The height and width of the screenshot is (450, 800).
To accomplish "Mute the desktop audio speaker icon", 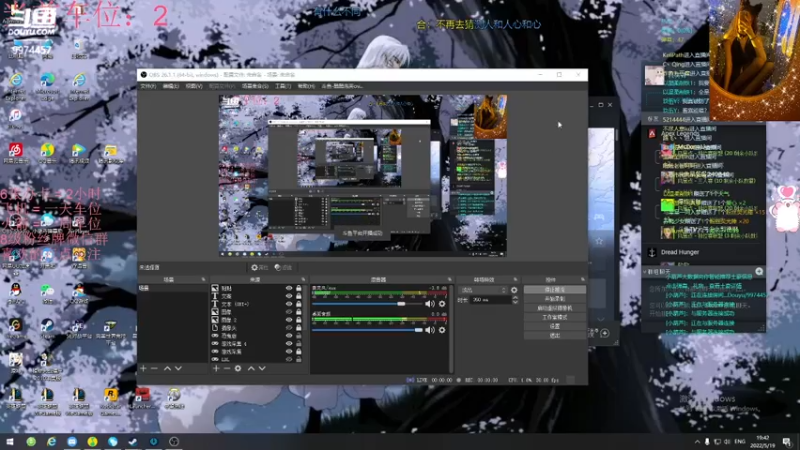I will tap(430, 330).
